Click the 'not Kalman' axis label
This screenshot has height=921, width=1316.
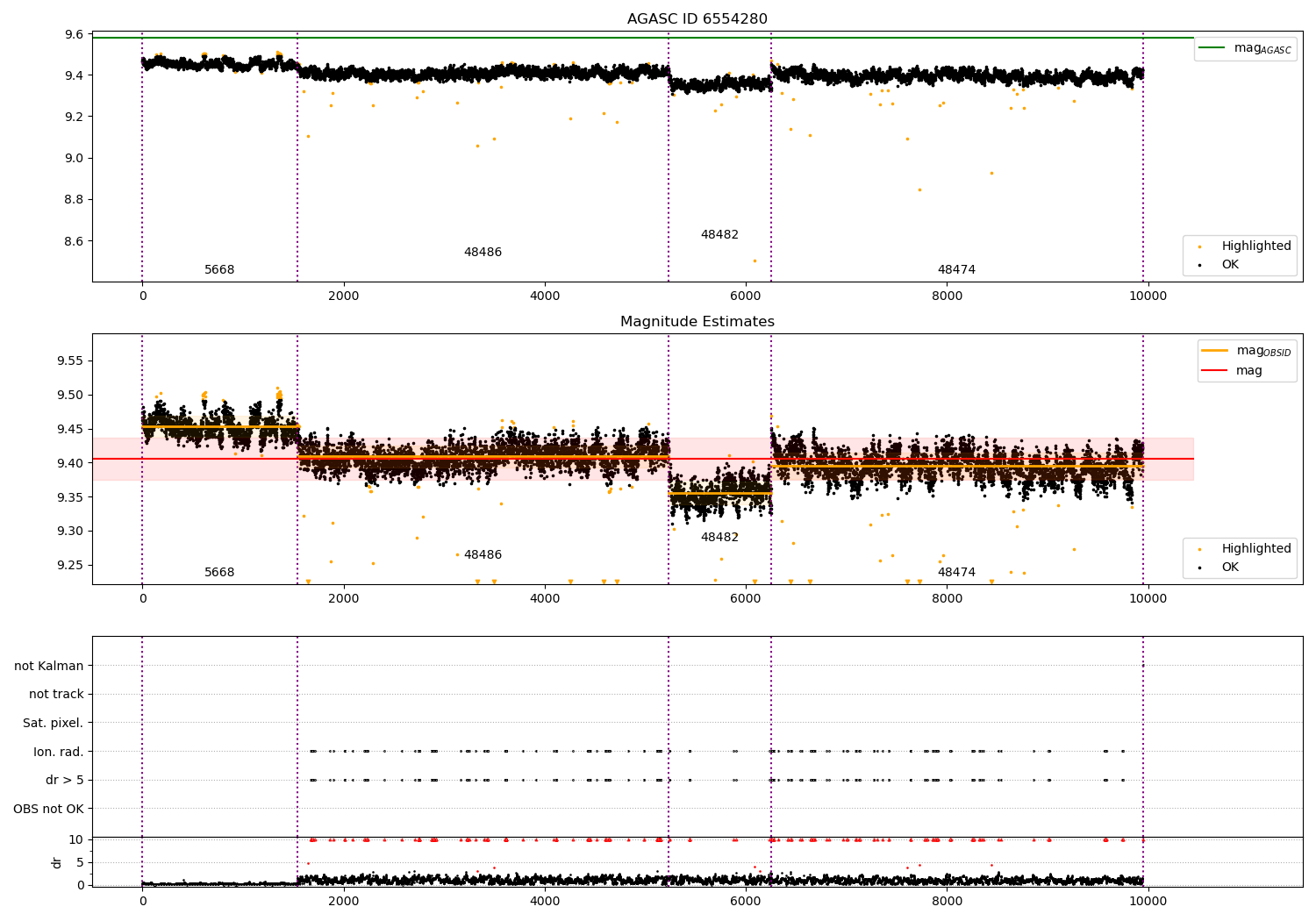49,666
